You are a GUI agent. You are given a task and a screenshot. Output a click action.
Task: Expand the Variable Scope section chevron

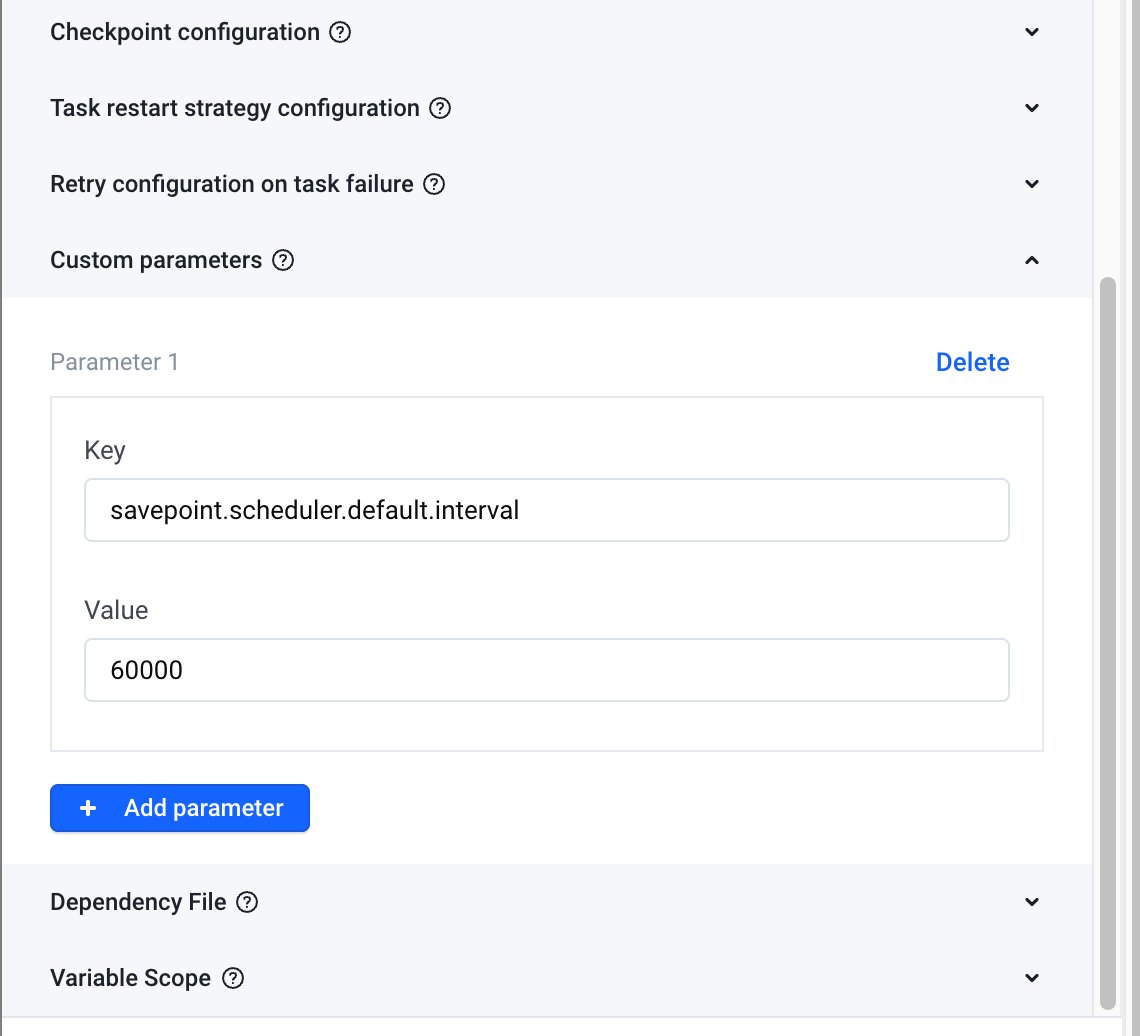tap(1032, 978)
